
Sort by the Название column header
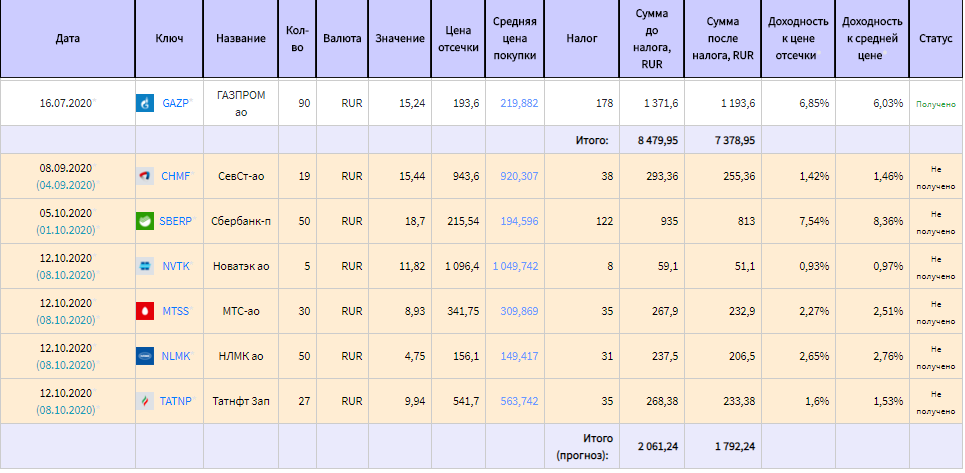[x=241, y=38]
